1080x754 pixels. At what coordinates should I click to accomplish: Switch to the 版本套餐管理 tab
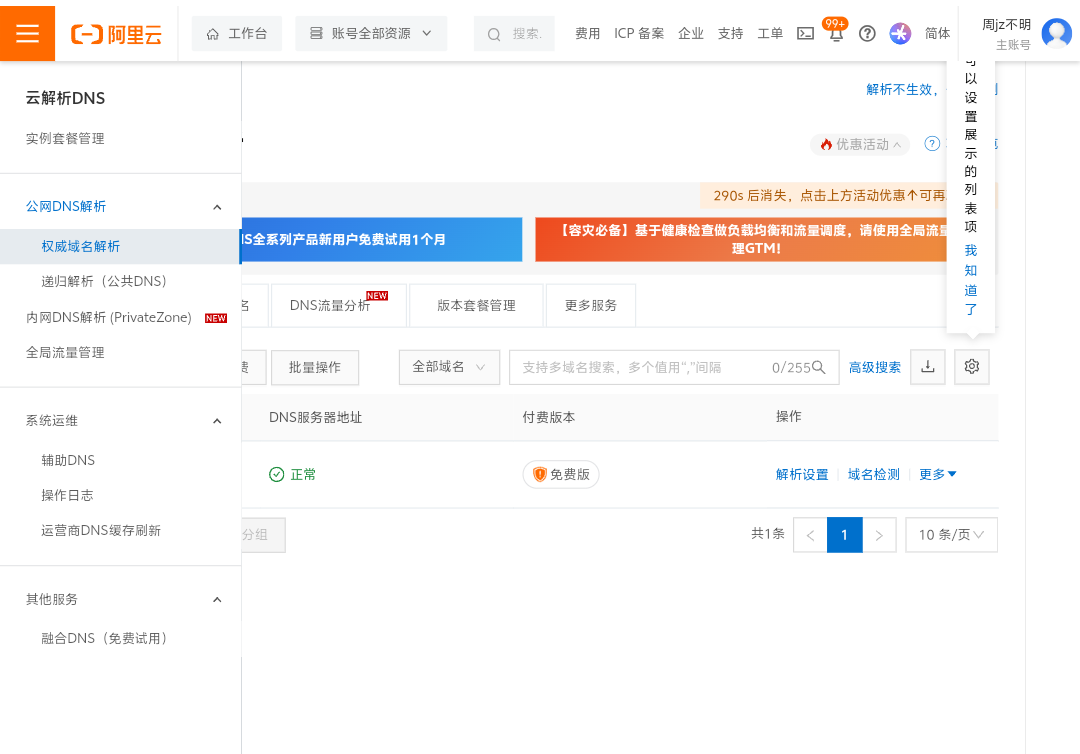click(476, 306)
